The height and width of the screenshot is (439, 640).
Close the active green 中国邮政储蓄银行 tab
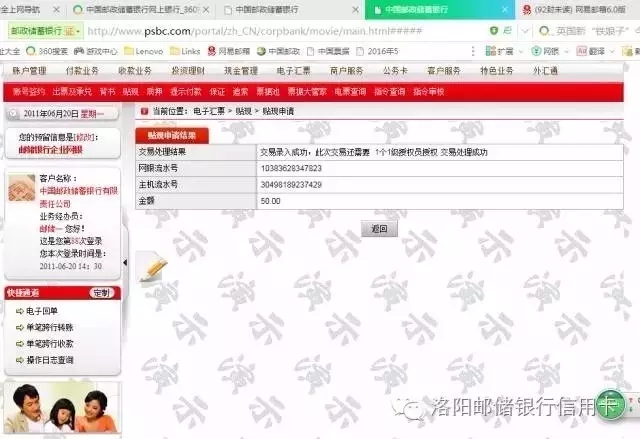click(505, 9)
